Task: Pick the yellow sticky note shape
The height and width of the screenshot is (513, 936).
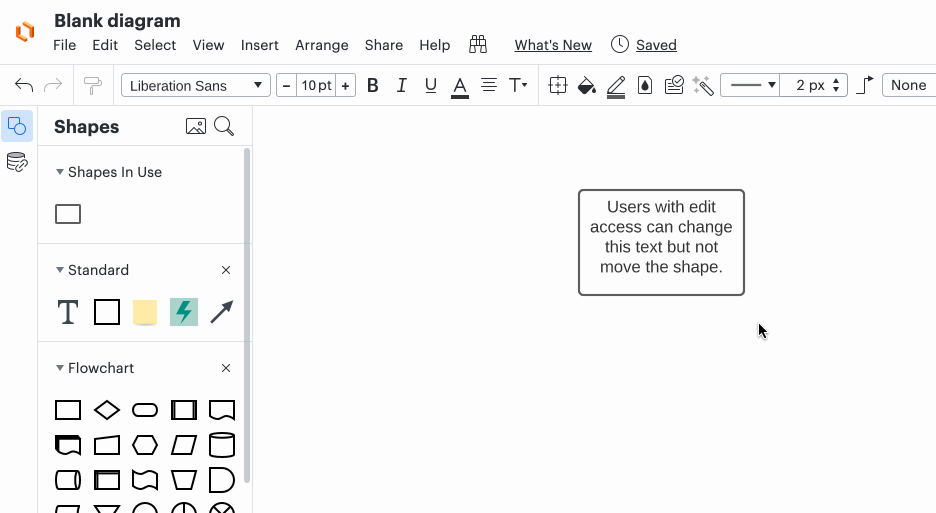Action: point(145,312)
